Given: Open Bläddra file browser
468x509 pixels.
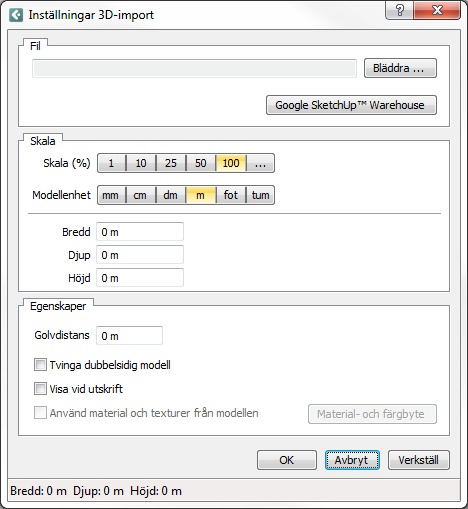Looking at the screenshot, I should (x=400, y=68).
